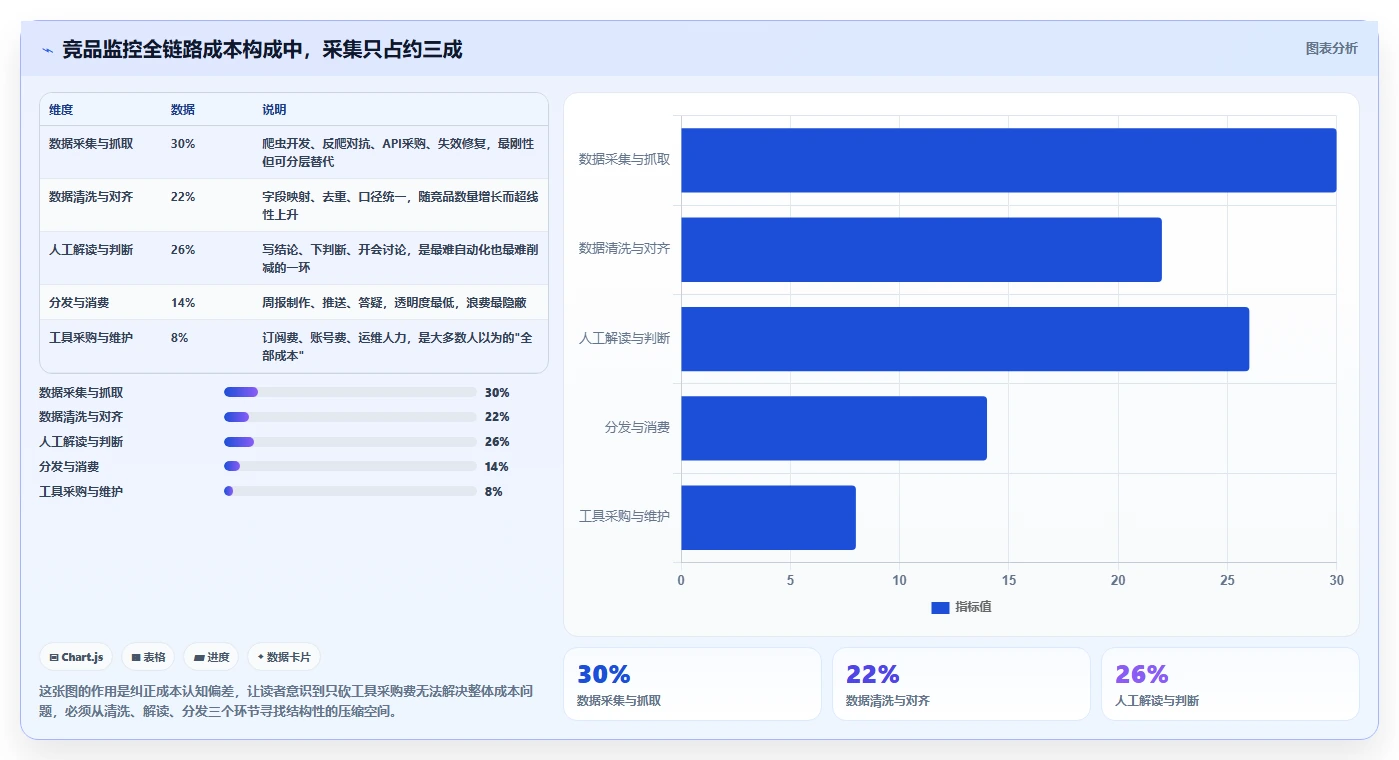Click the 图表分析 label
The image size is (1399, 760).
[1331, 48]
